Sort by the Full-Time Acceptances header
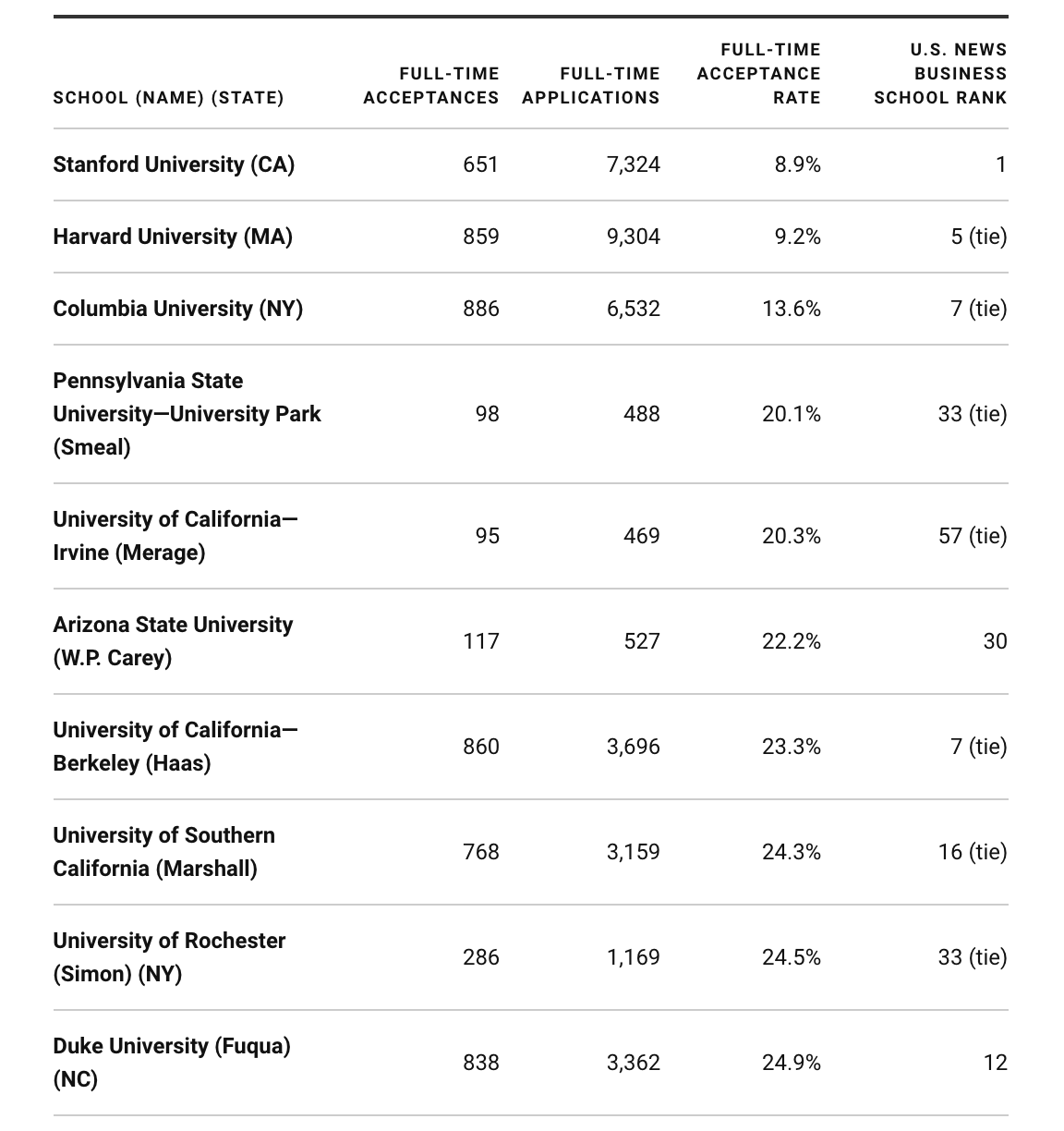Screen dimensions: 1064x1131 tap(431, 86)
